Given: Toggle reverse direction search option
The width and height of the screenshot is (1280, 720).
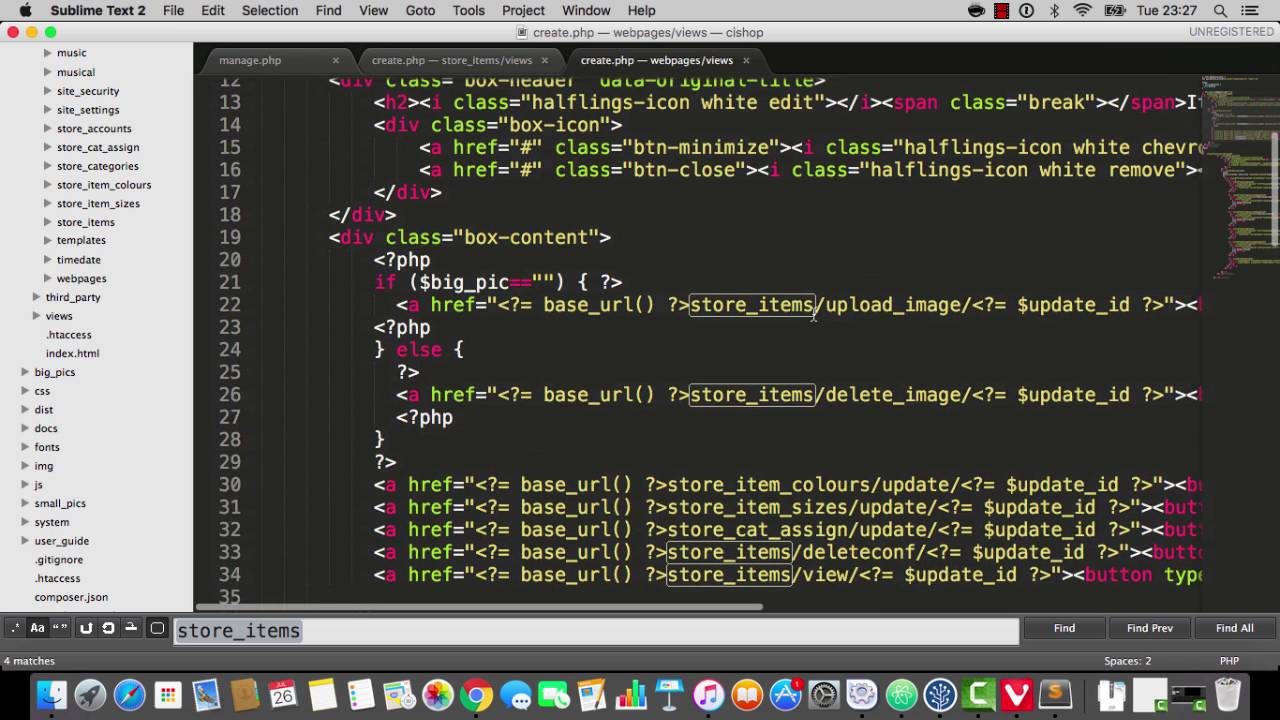Looking at the screenshot, I should tap(86, 628).
